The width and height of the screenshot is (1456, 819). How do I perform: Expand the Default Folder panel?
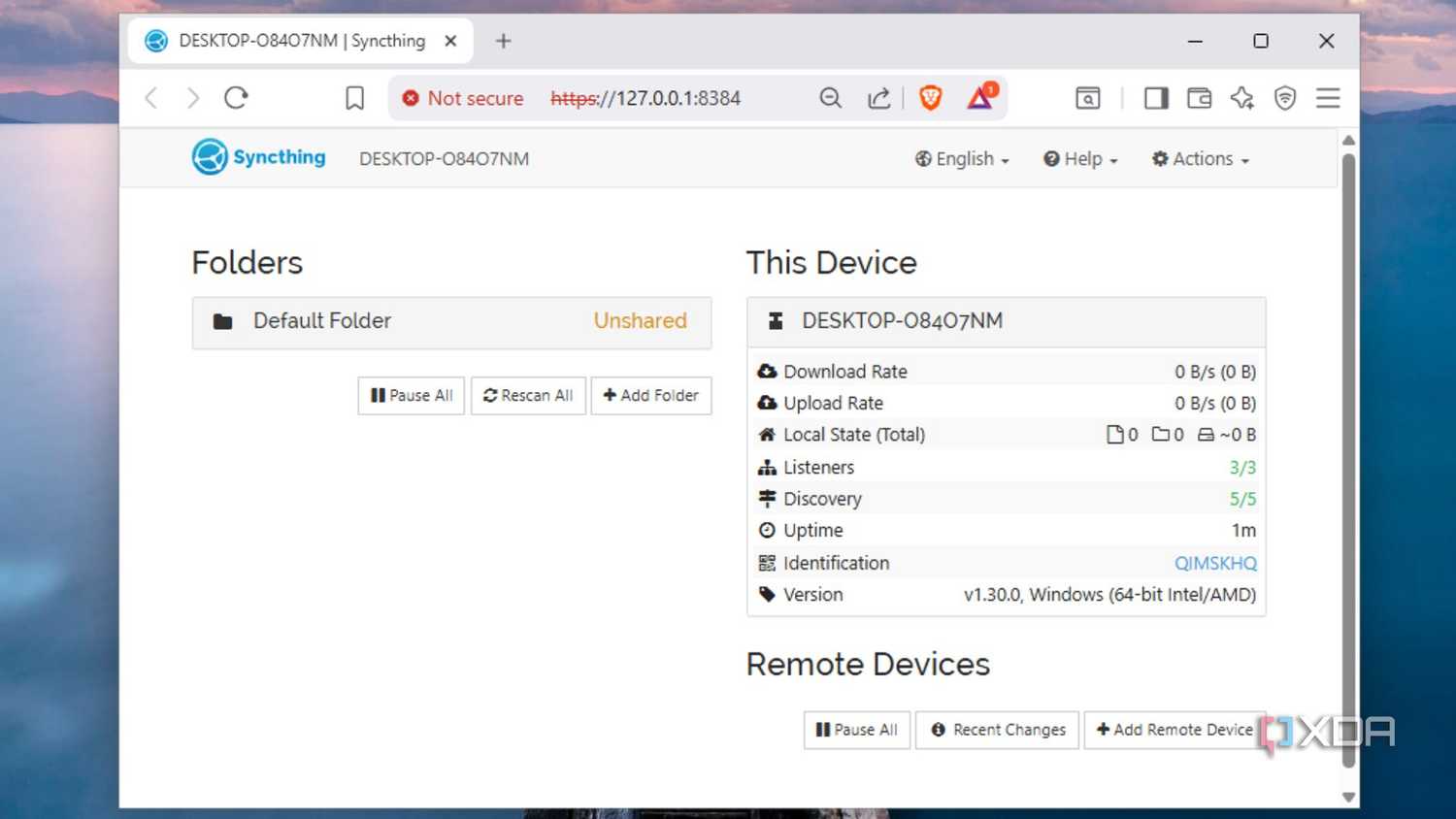451,322
